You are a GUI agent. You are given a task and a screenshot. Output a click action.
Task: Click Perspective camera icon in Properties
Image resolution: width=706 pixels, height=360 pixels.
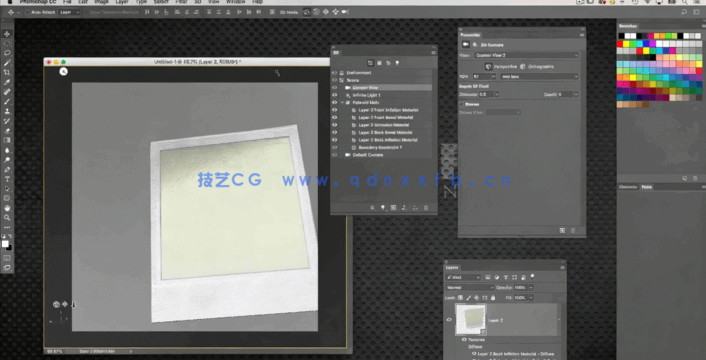coord(489,67)
